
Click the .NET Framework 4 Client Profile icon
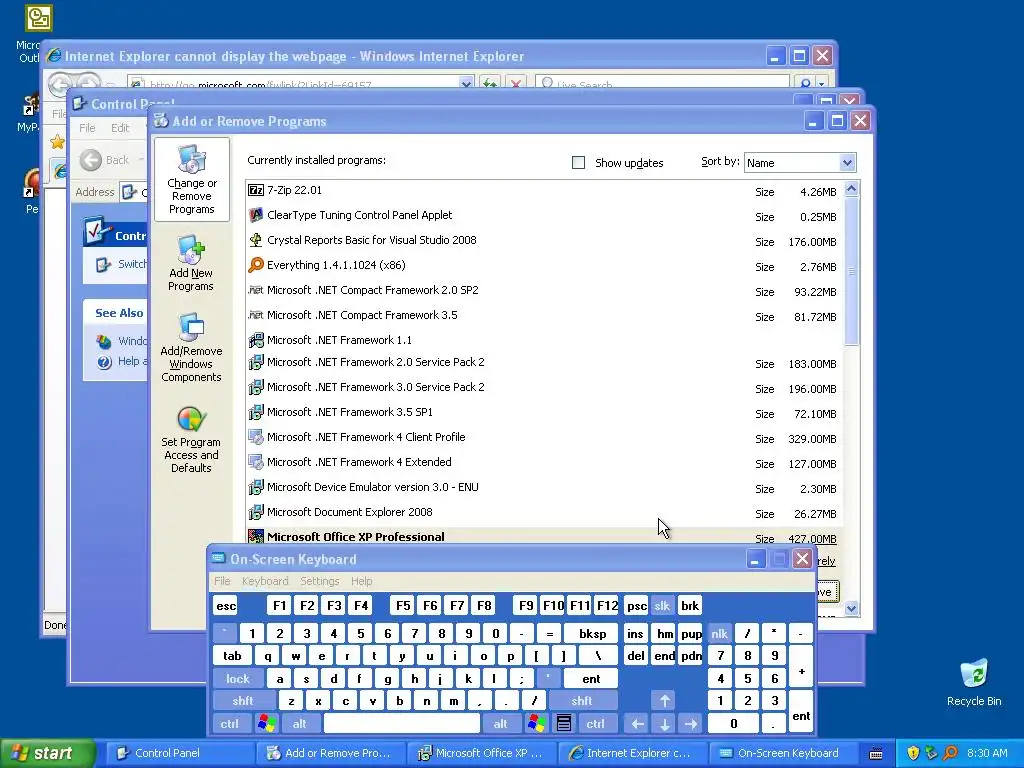pos(255,437)
